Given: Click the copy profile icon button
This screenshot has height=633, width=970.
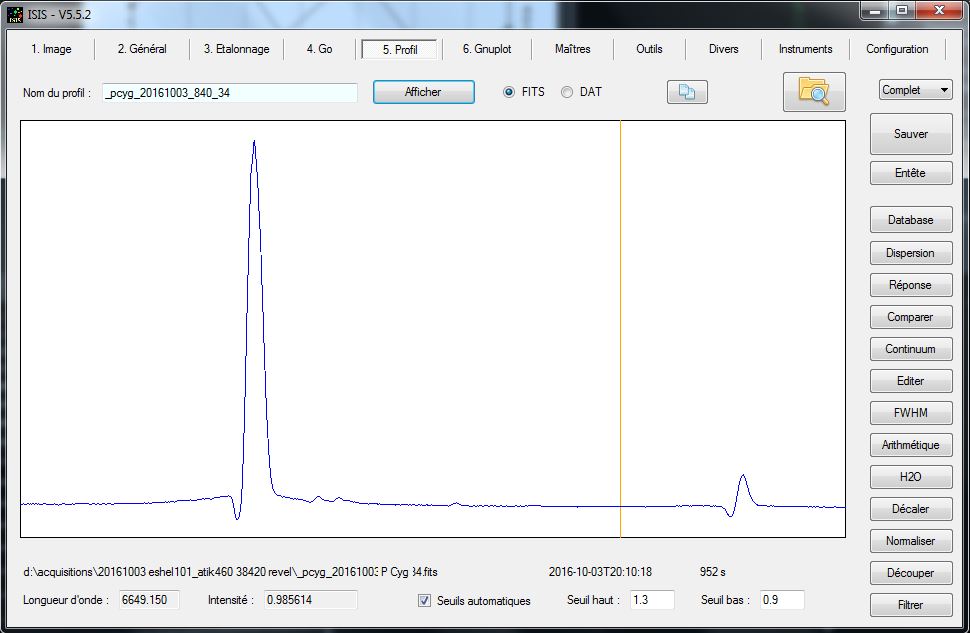Looking at the screenshot, I should (x=687, y=92).
